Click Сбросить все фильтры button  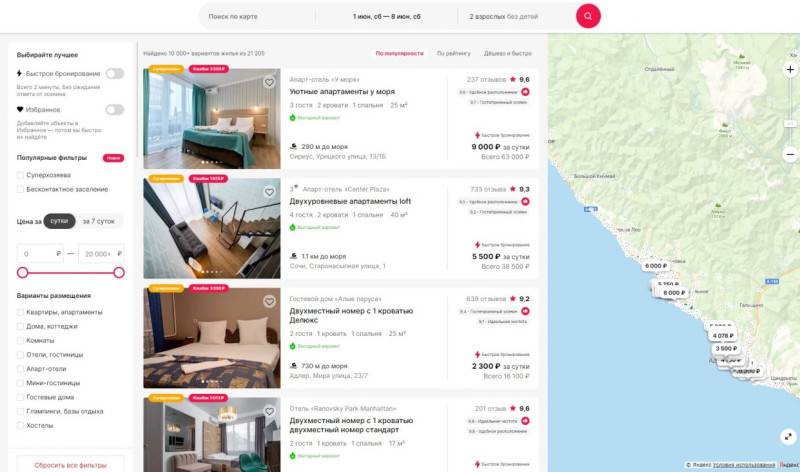pos(71,465)
